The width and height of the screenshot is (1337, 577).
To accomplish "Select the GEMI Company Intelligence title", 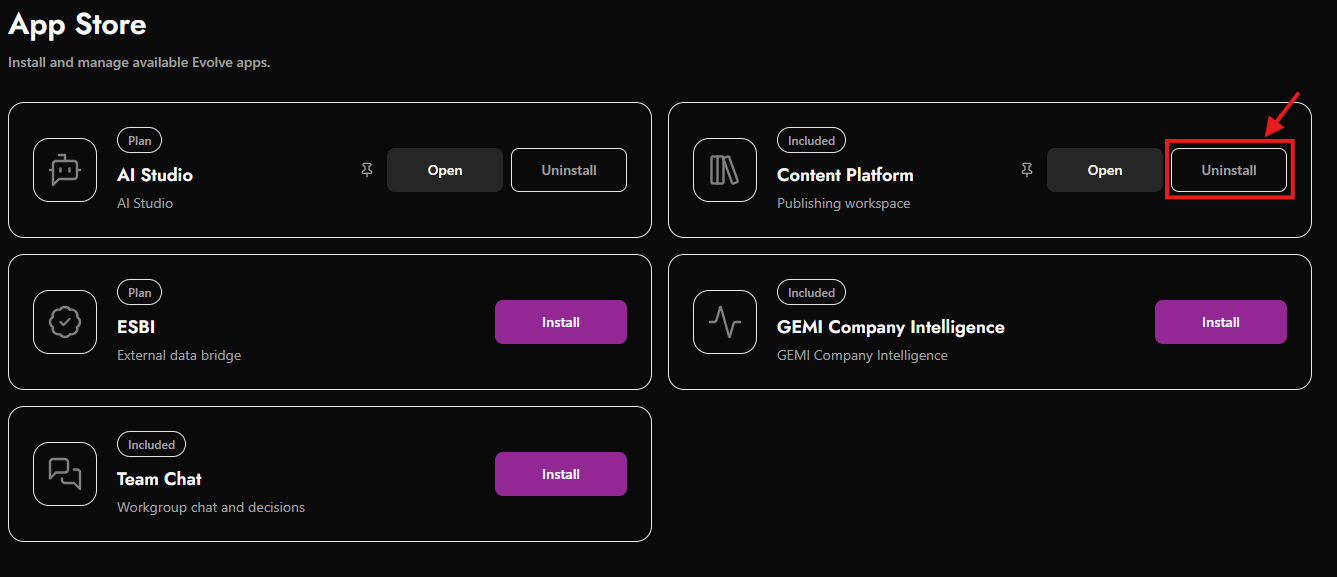I will (x=891, y=327).
